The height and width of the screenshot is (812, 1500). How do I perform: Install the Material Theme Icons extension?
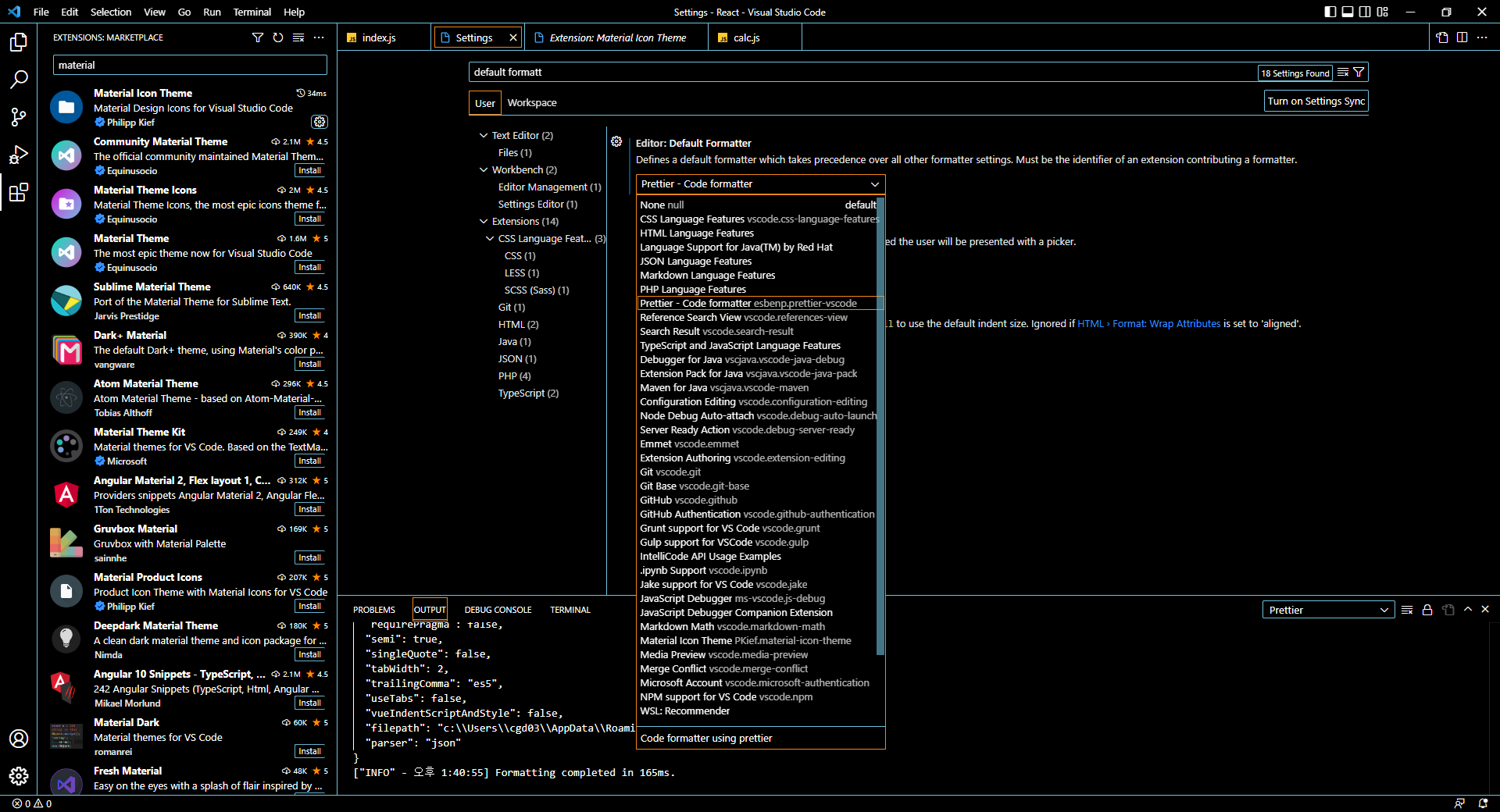(310, 219)
